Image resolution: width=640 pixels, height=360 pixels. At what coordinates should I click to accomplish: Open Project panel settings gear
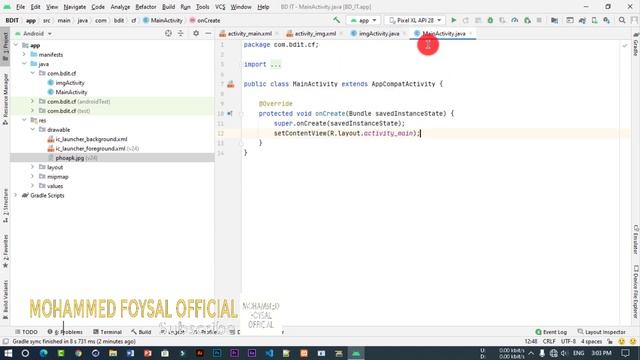[x=196, y=33]
